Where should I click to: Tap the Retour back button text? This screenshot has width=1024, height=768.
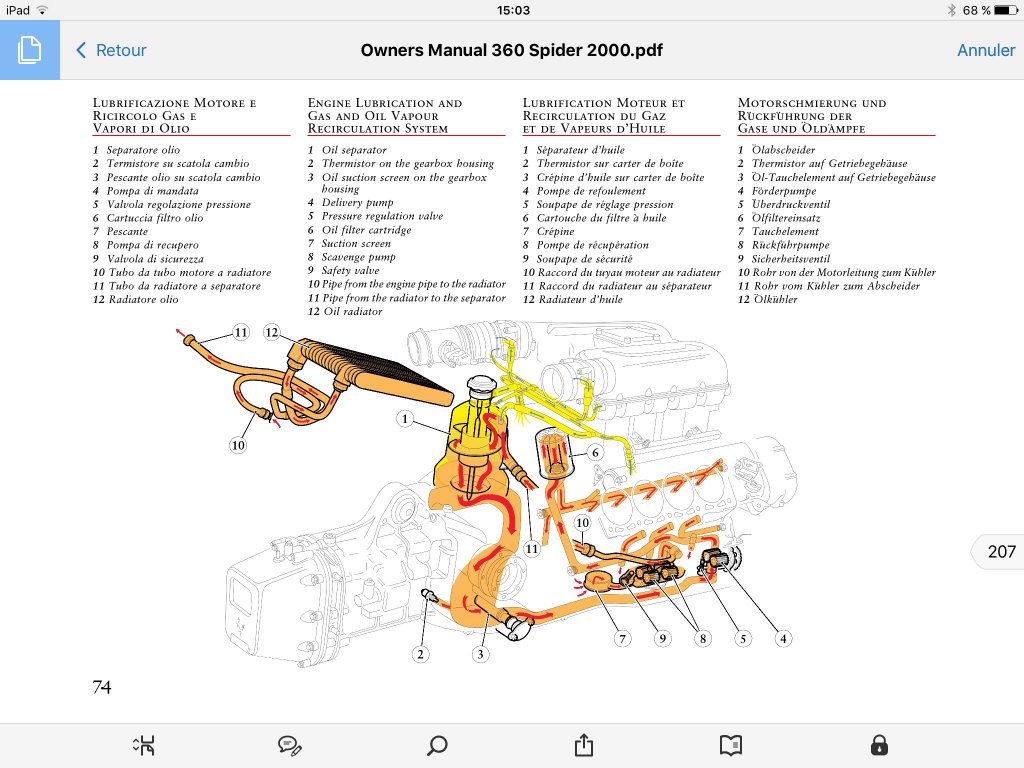coord(121,50)
